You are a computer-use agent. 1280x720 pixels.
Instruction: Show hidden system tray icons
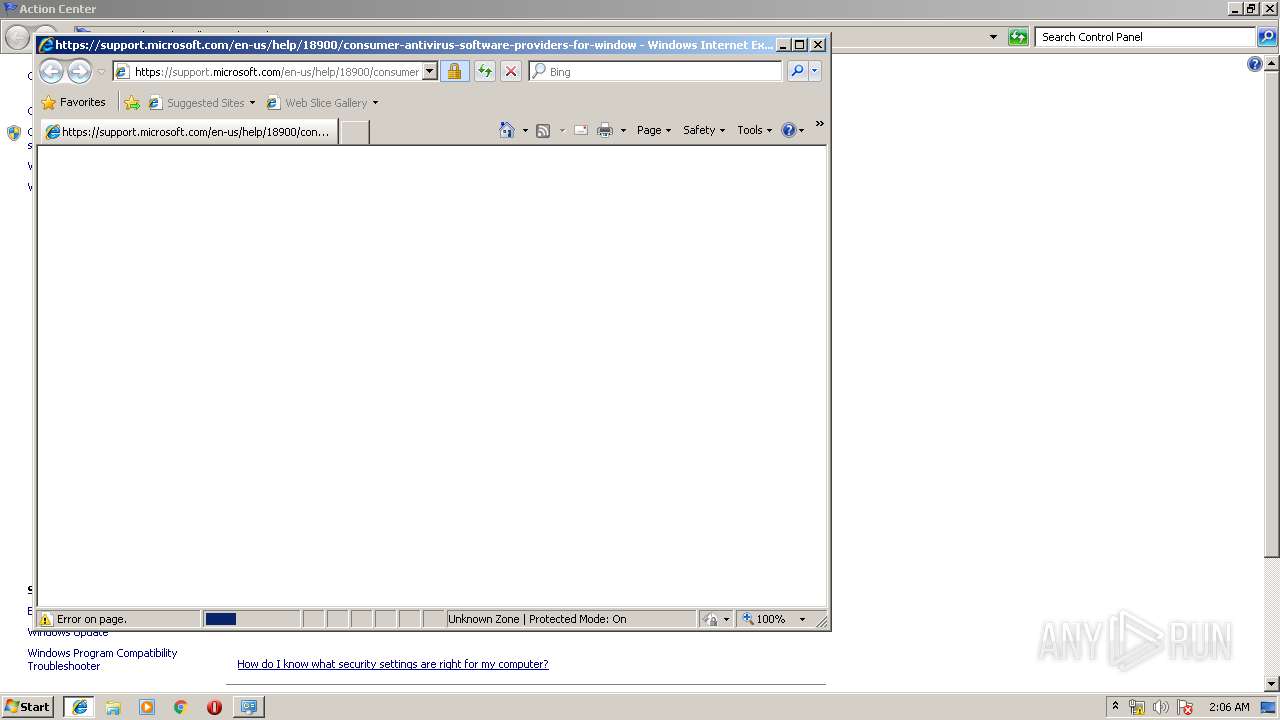click(x=1115, y=706)
